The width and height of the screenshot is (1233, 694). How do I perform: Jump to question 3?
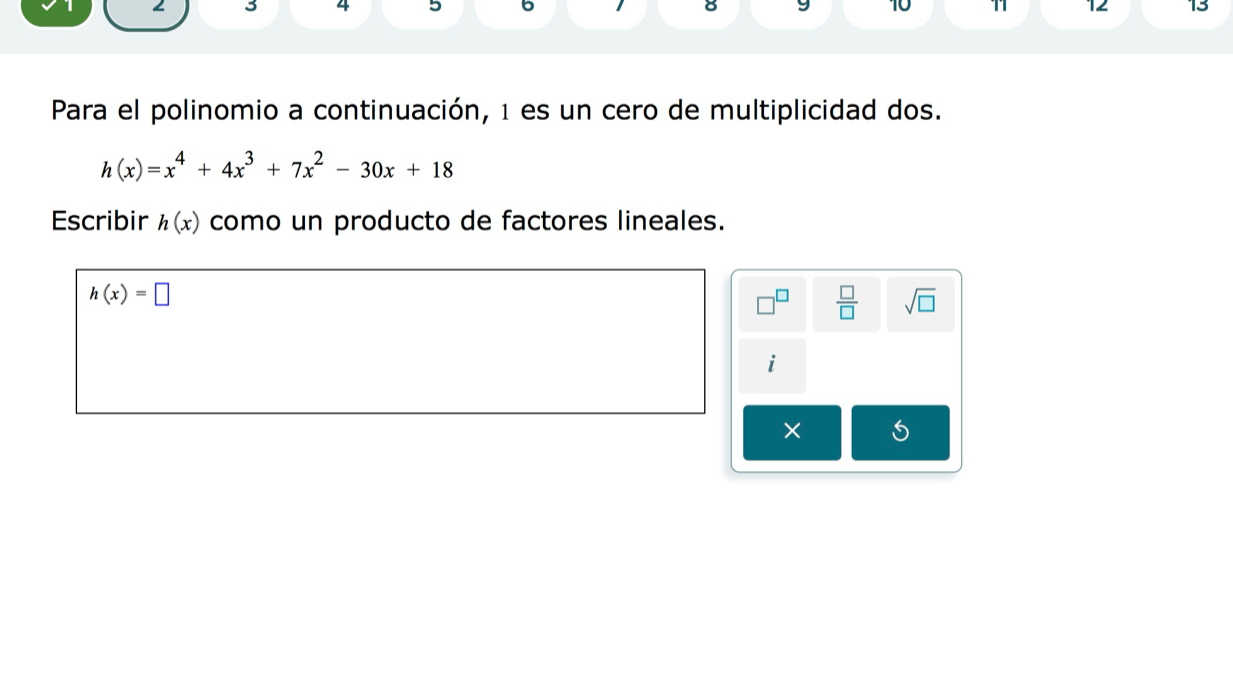coord(240,10)
